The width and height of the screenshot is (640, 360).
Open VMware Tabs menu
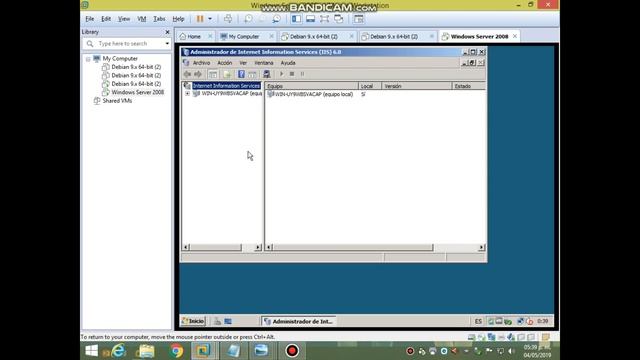(159, 19)
